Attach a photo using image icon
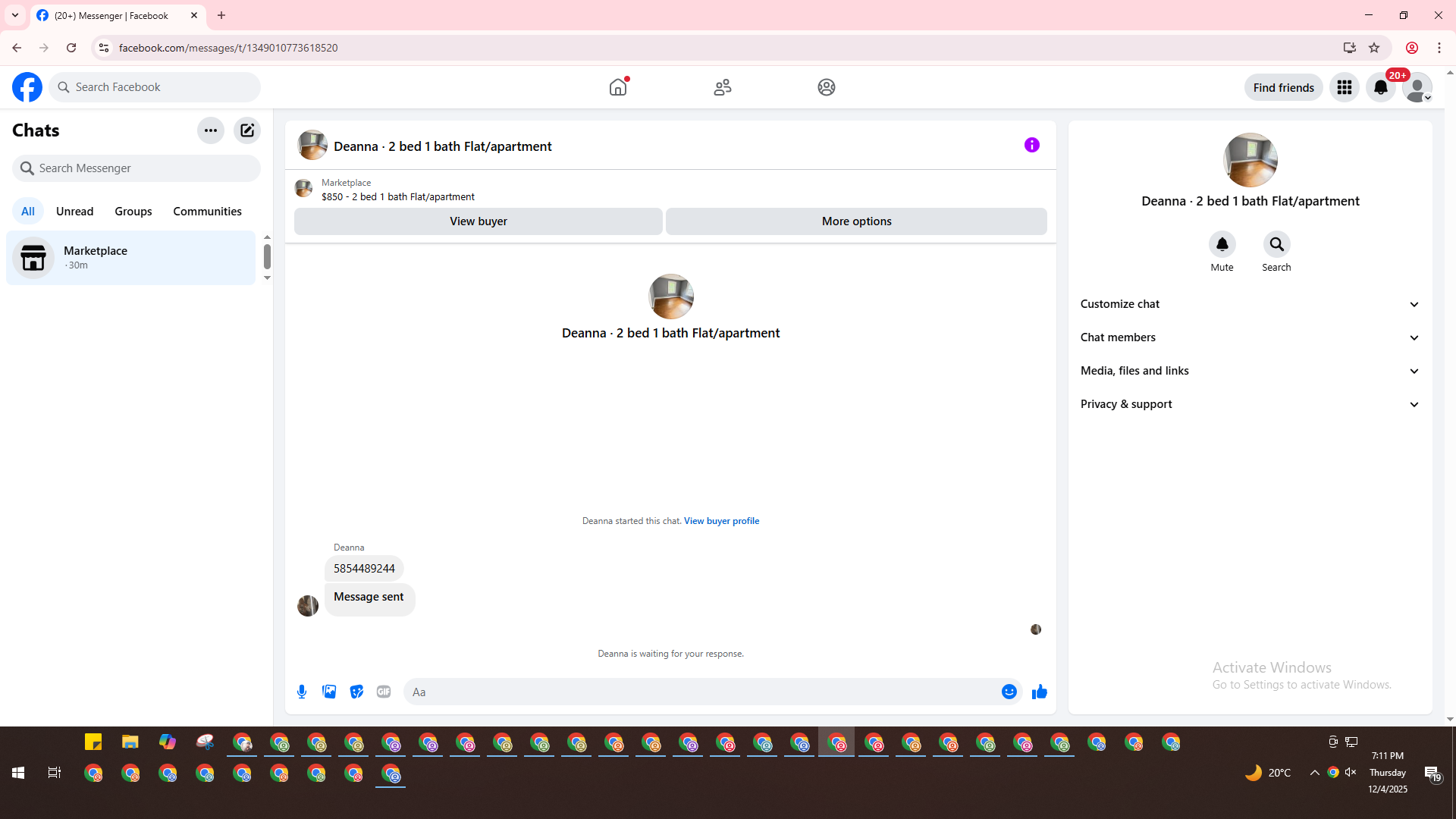Screen dimensions: 1456x819 pos(329,692)
